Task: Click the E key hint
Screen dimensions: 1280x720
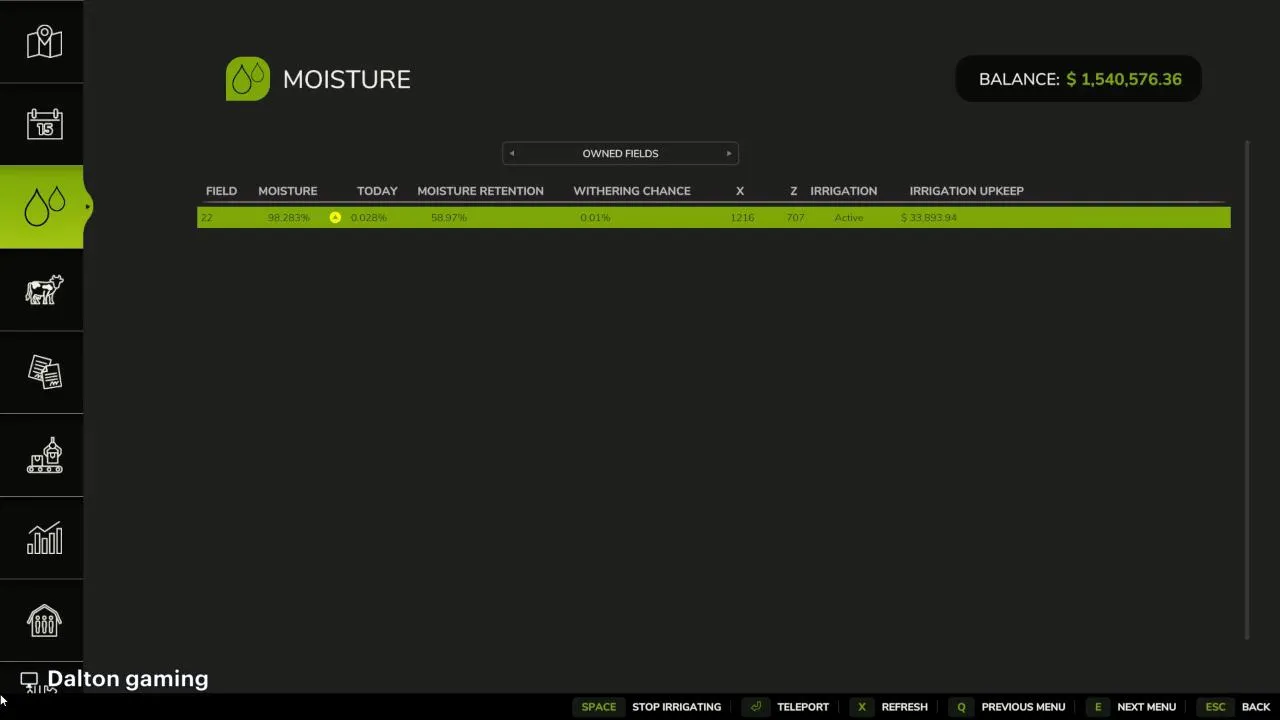Action: click(x=1097, y=707)
